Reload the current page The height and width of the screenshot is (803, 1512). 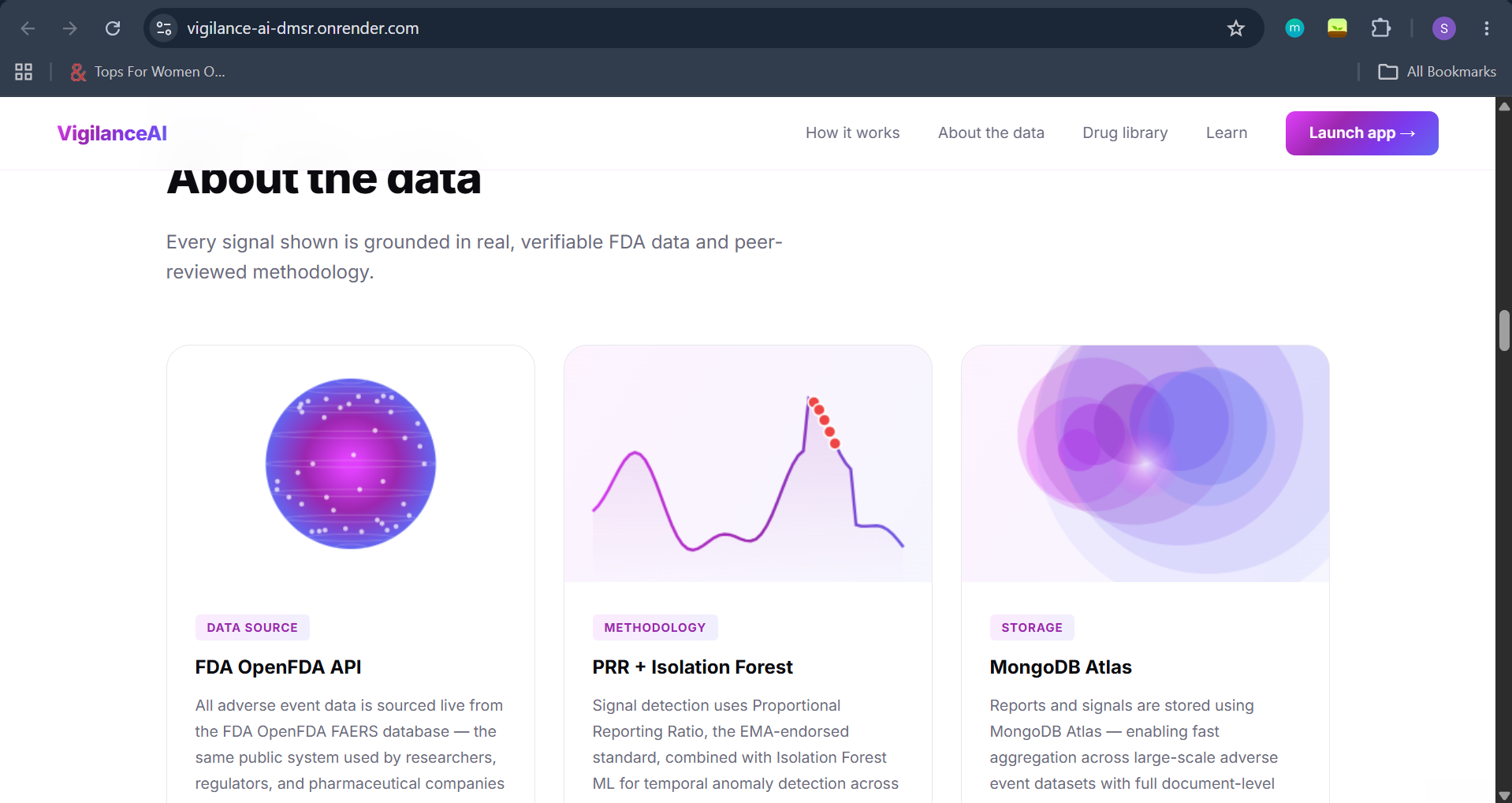(x=113, y=28)
